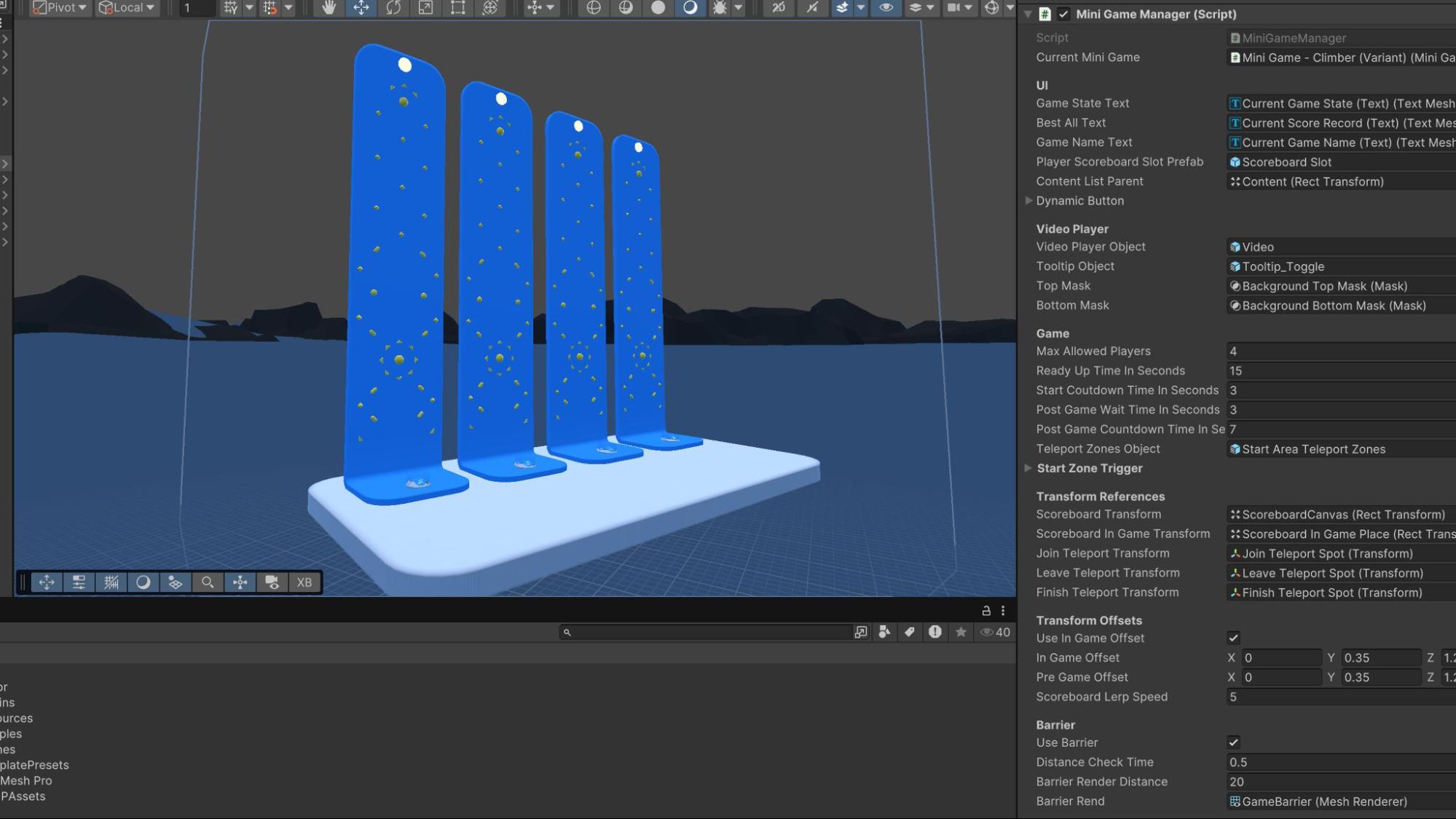Open the Local handle rotation dropdown
1456x819 pixels.
127,8
